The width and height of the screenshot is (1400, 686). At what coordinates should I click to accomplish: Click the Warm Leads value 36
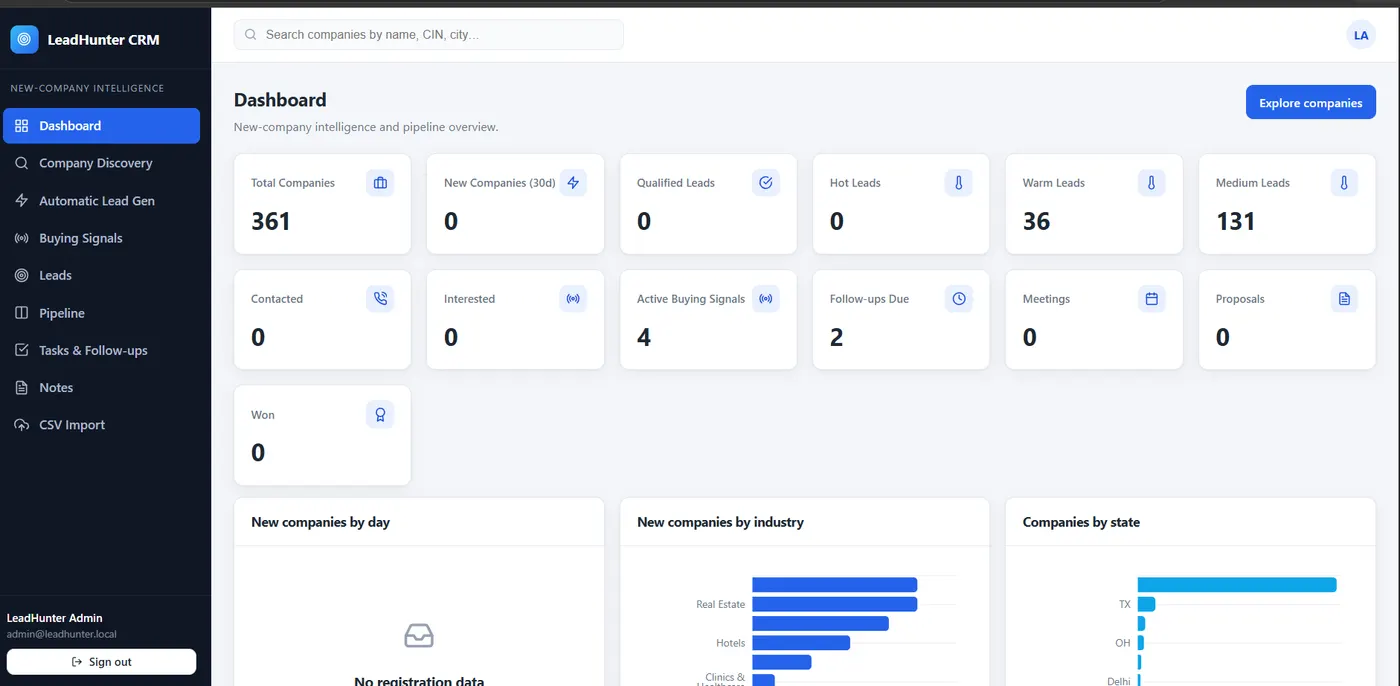coord(1037,221)
